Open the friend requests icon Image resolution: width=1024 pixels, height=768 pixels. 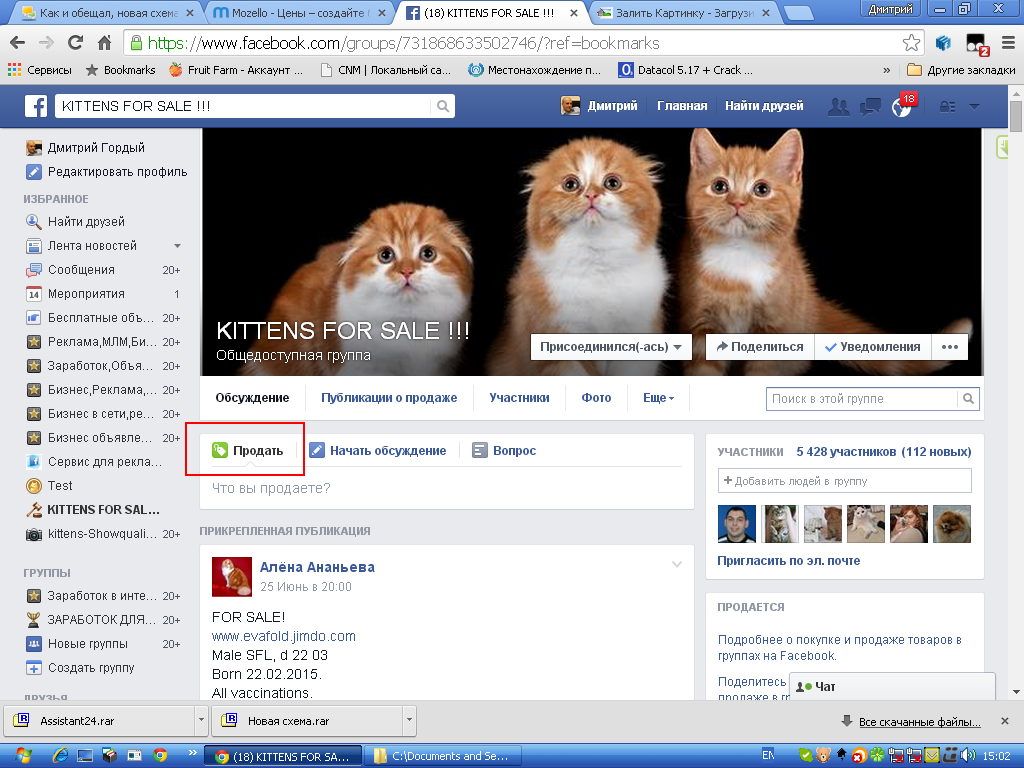[839, 106]
